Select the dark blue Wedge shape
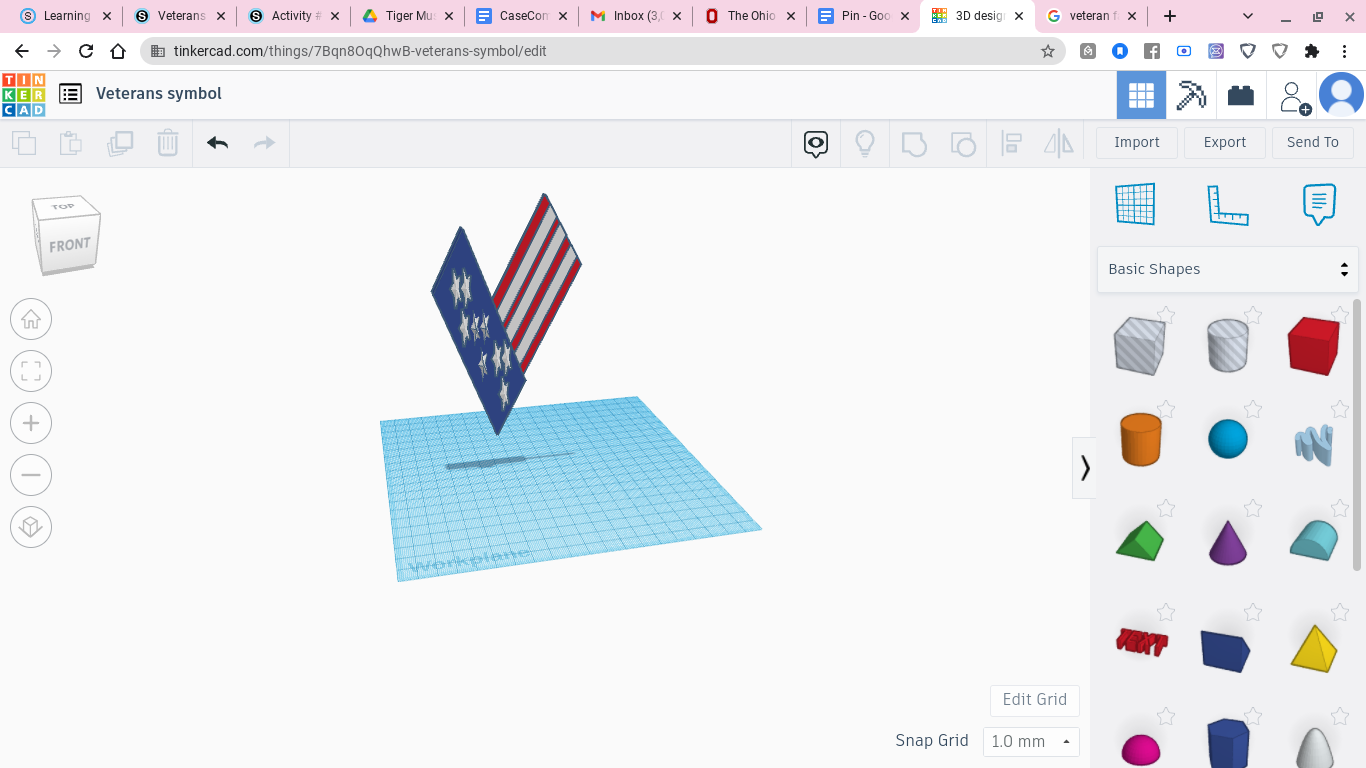1366x768 pixels. click(x=1226, y=651)
